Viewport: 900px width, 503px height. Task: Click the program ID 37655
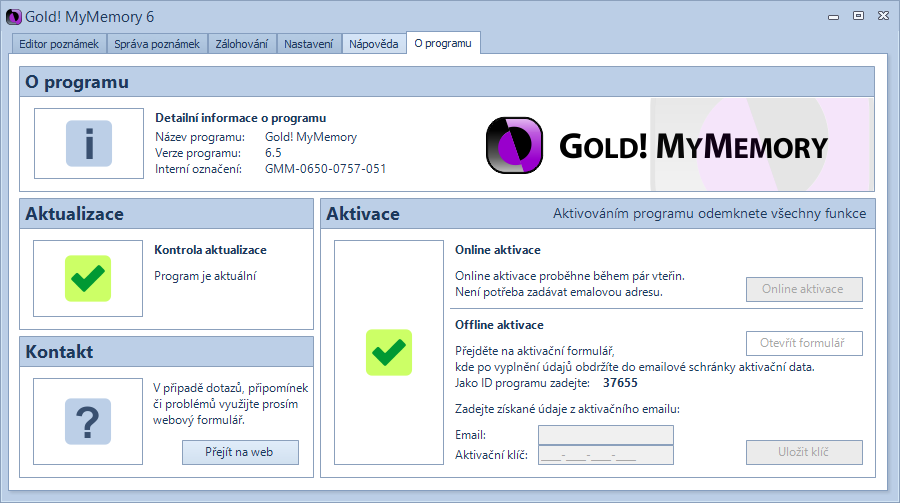[620, 383]
